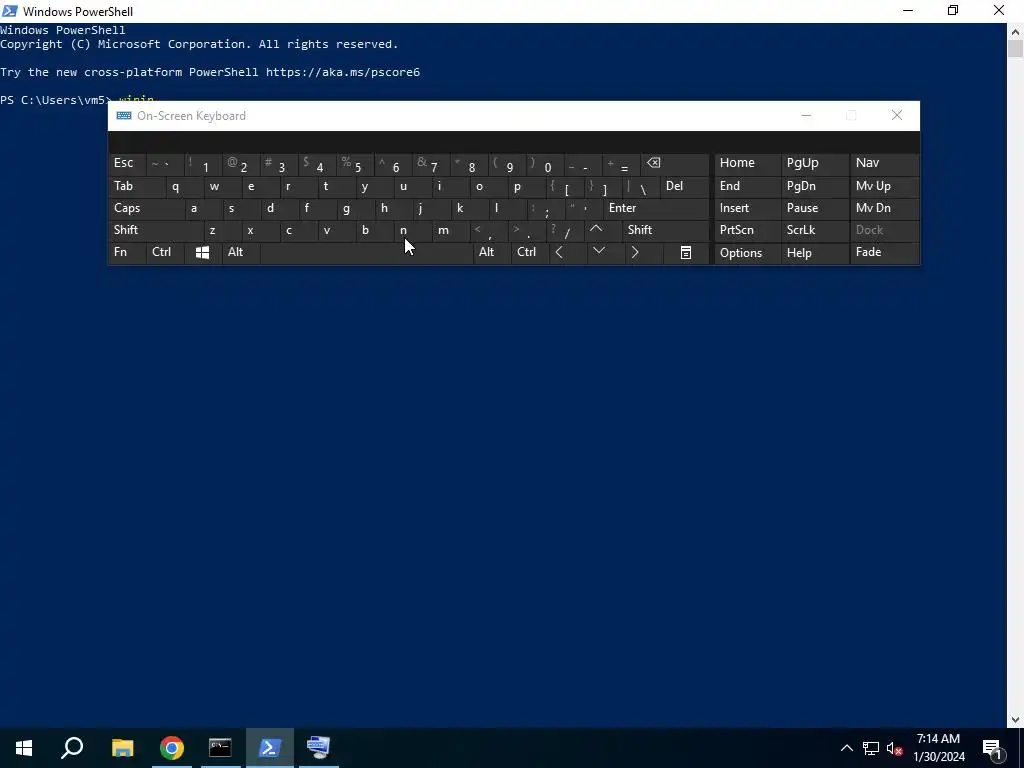Tap the Tab key
This screenshot has height=768, width=1024.
tap(136, 186)
